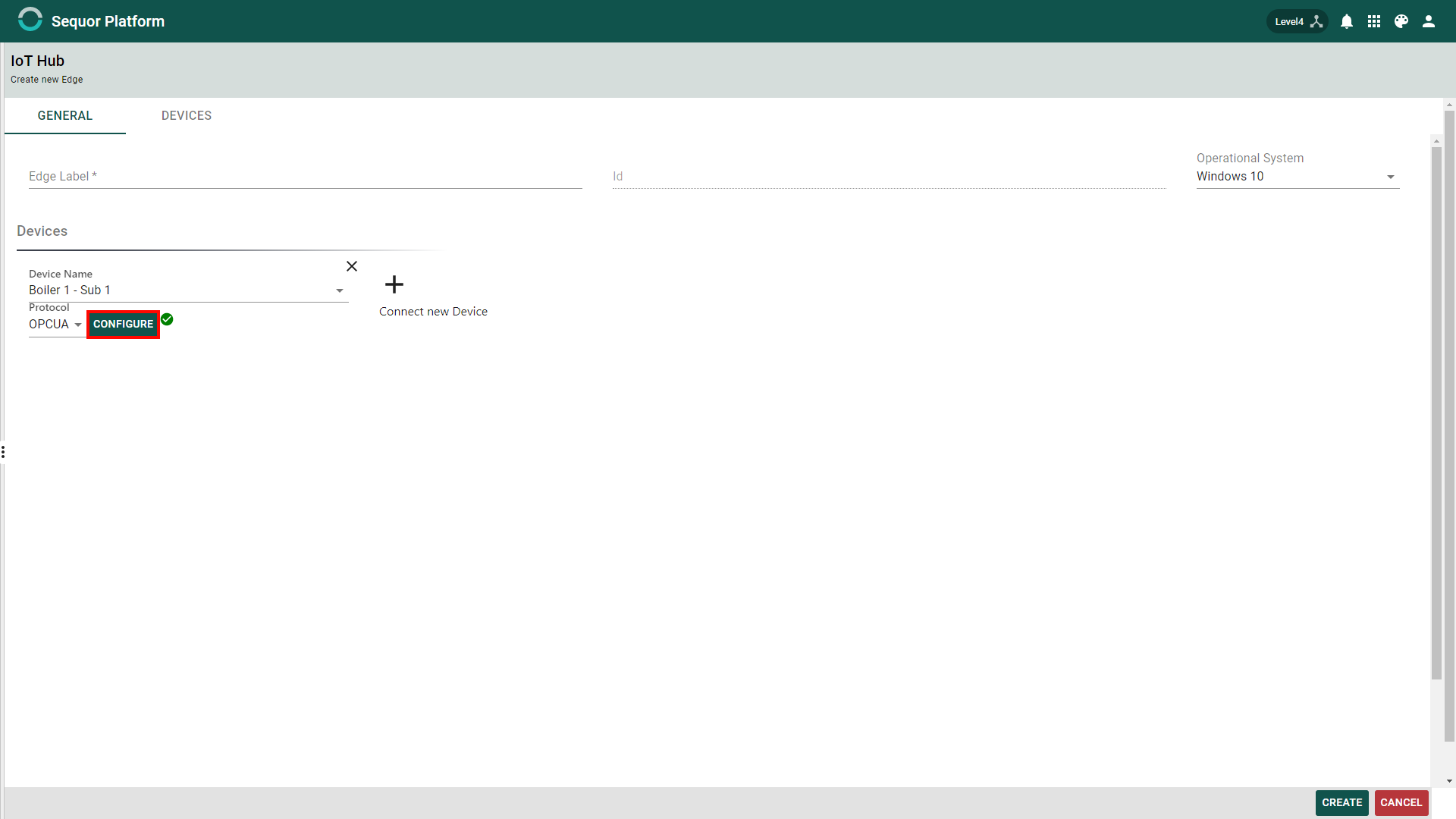1456x819 pixels.
Task: Click the Sequor Platform title text
Action: [108, 21]
